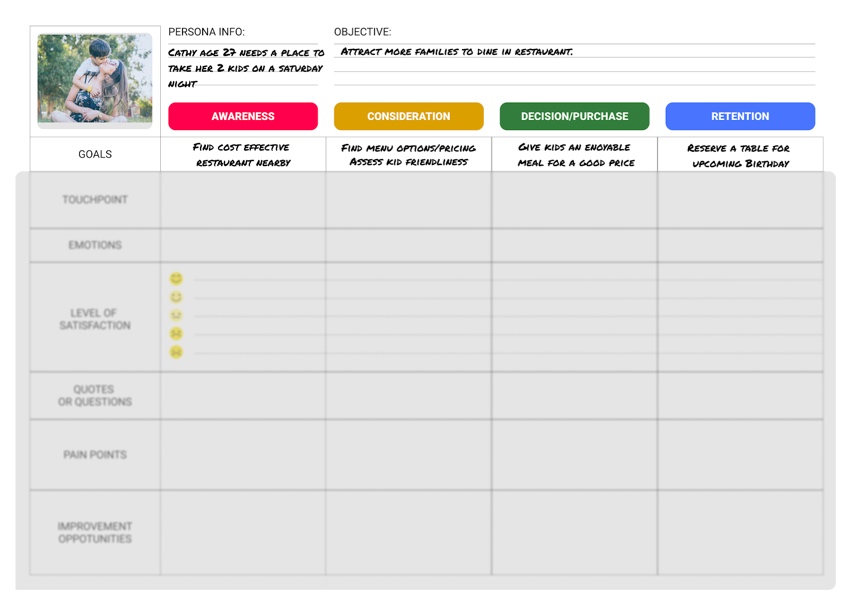Select the neutral face emoji icon

click(175, 314)
